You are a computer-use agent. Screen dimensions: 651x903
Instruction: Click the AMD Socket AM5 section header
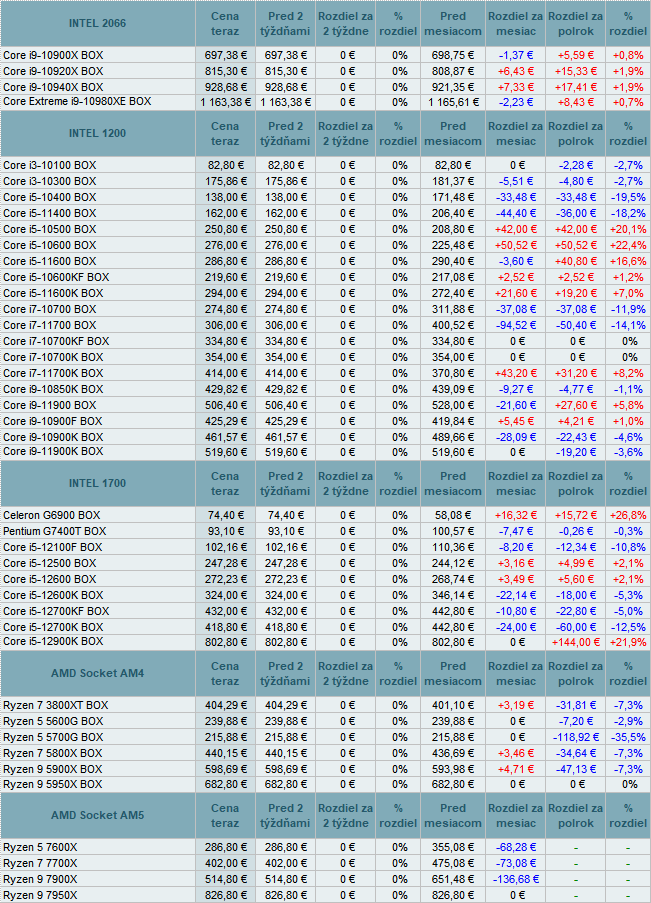97,815
